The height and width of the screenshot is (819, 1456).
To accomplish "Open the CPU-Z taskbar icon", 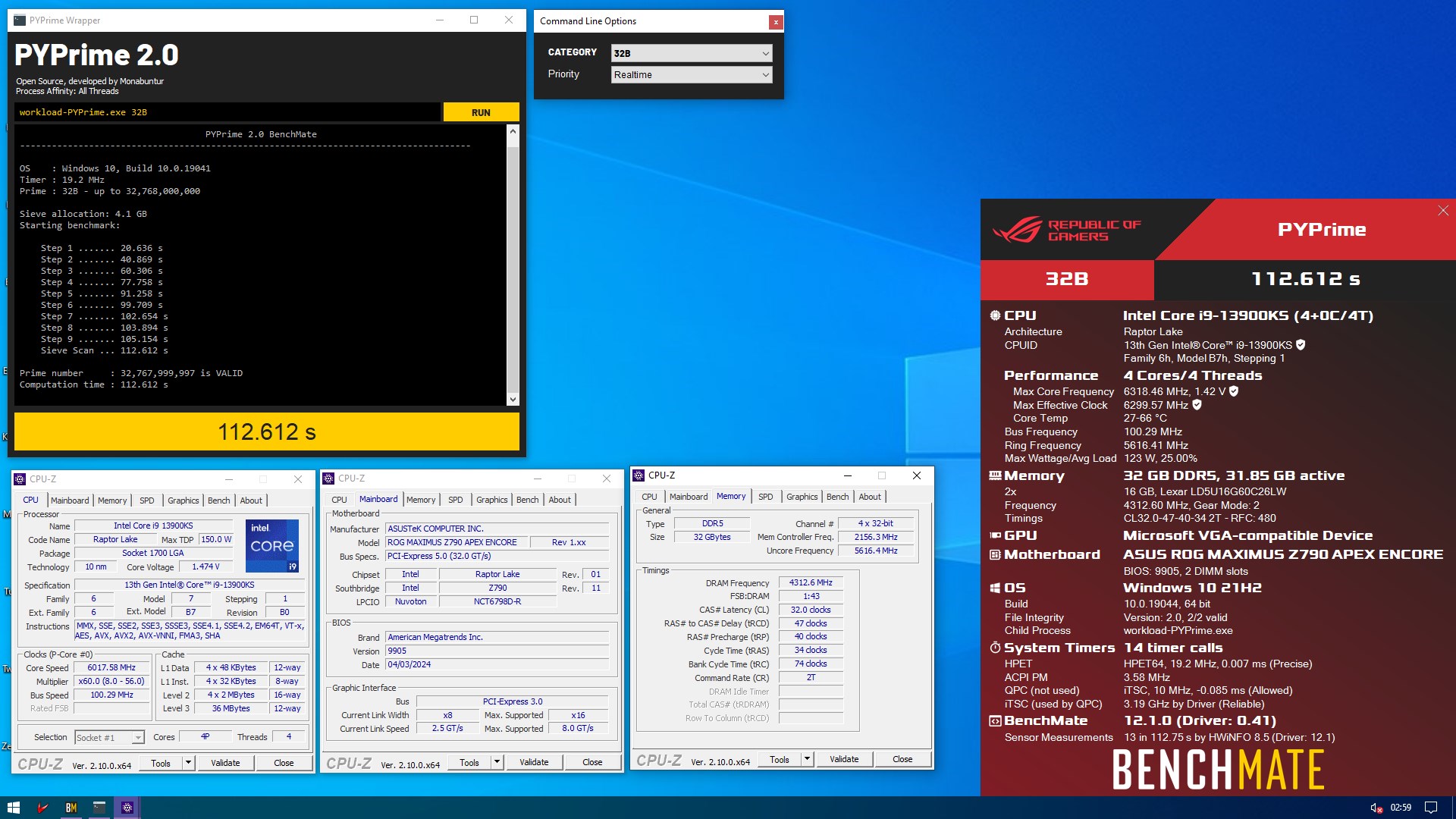I will (x=127, y=808).
